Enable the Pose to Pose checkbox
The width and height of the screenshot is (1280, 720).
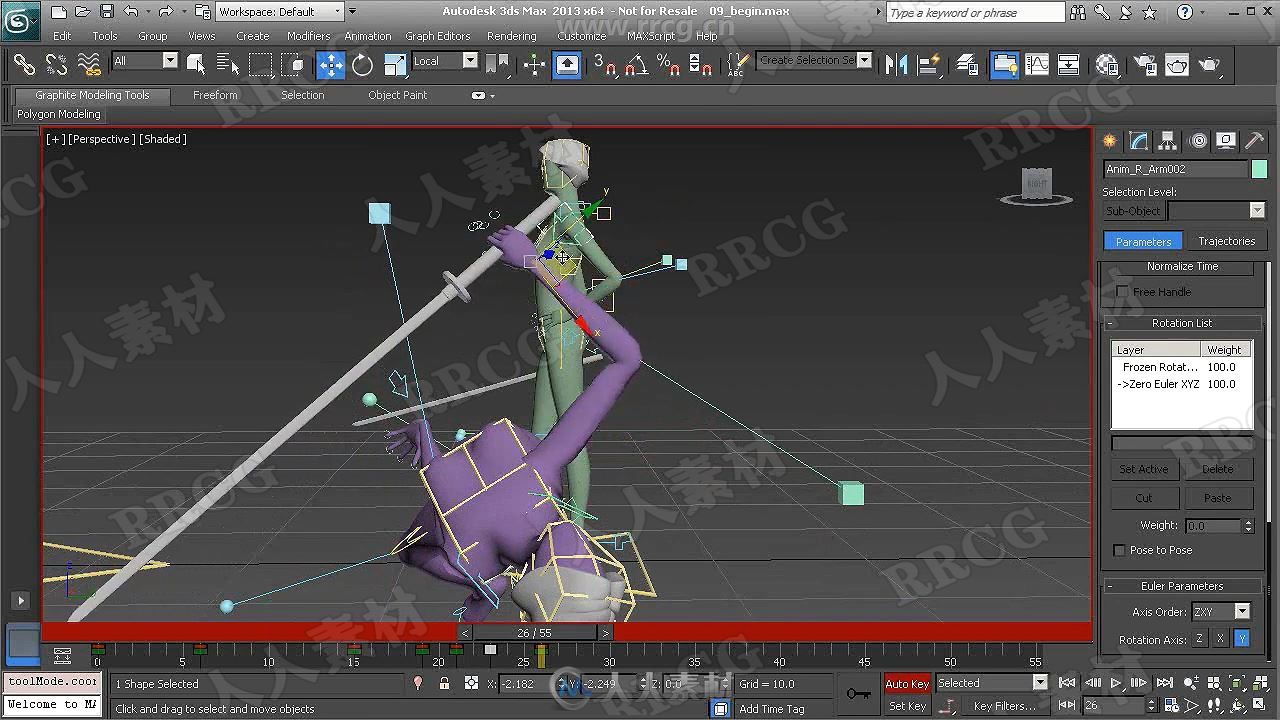click(1119, 550)
